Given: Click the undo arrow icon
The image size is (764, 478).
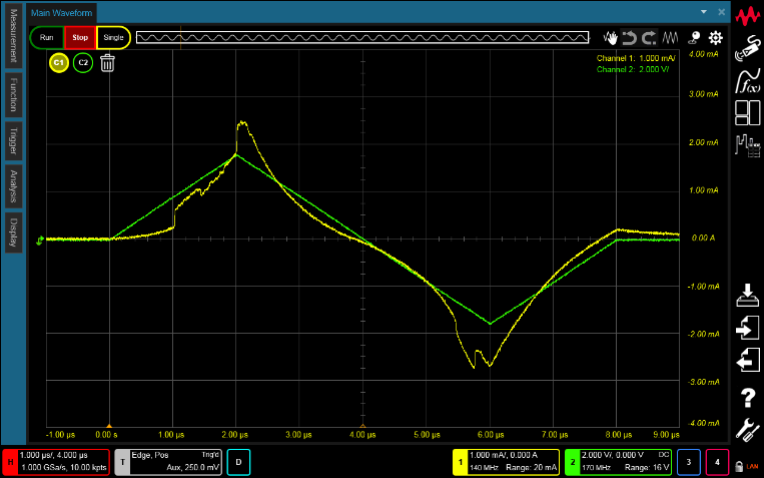Looking at the screenshot, I should (629, 38).
